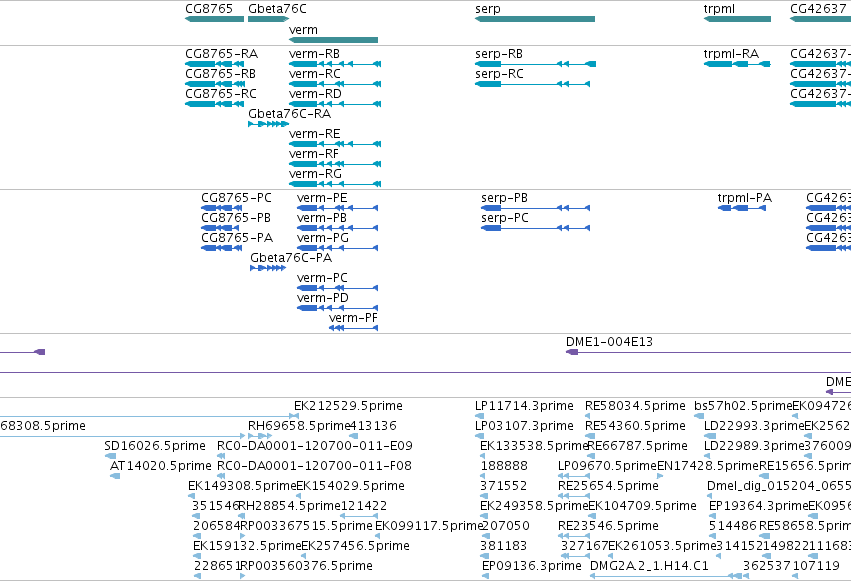Click the verm-RC transcript label

click(x=315, y=74)
